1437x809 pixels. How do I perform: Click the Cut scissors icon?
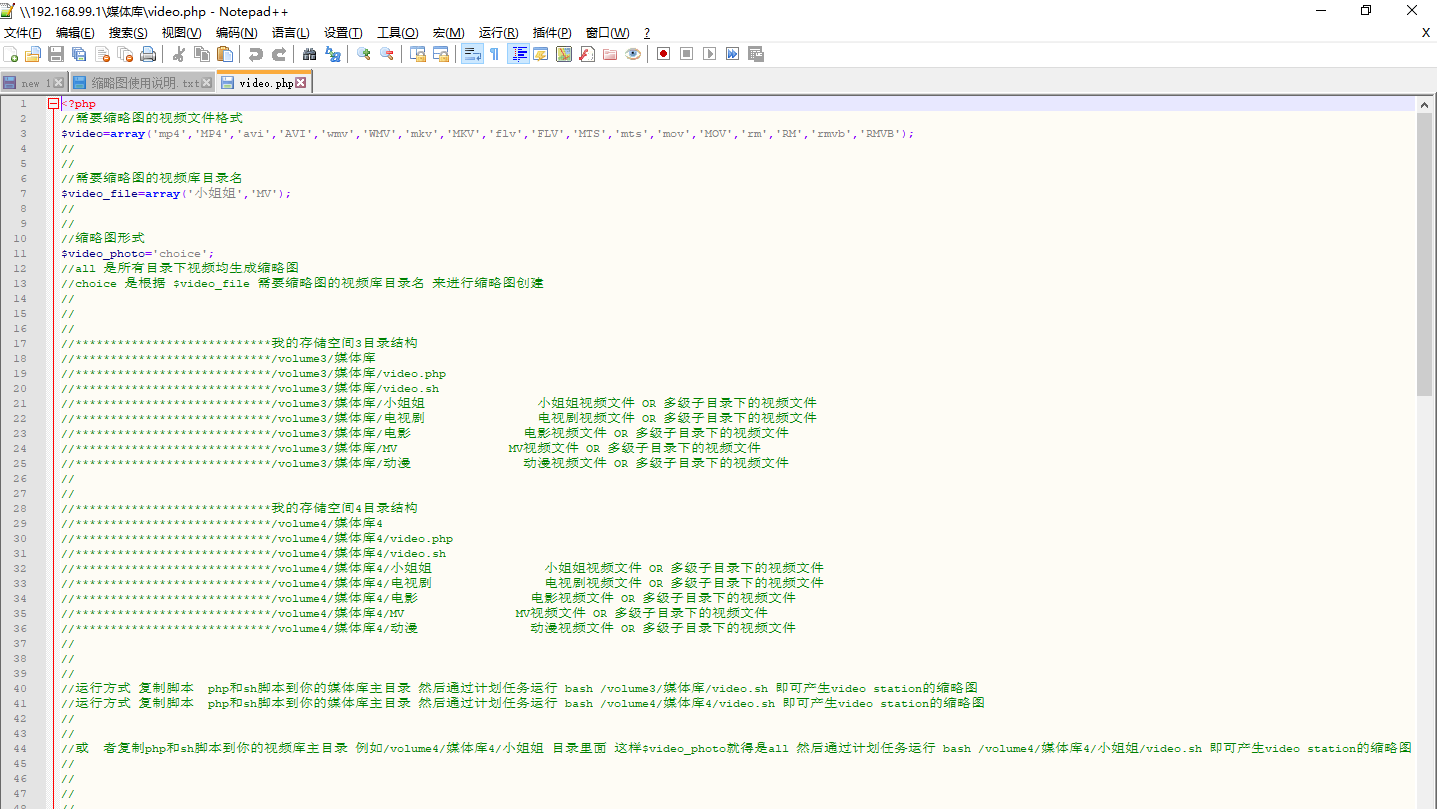coord(179,54)
